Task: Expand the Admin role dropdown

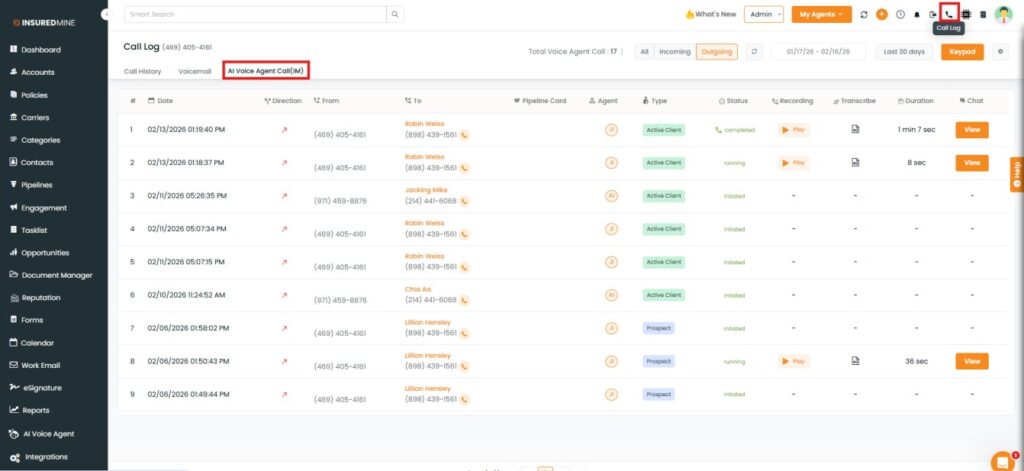Action: point(764,14)
